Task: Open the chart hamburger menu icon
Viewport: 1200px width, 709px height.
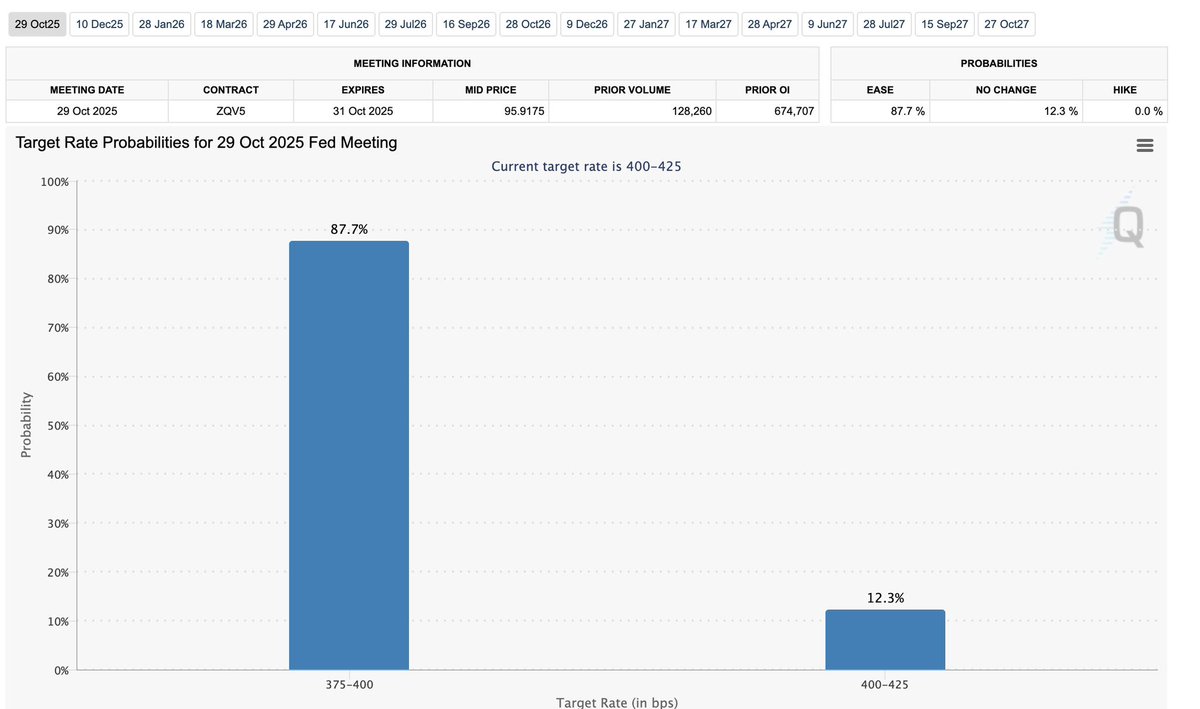Action: click(x=1145, y=146)
